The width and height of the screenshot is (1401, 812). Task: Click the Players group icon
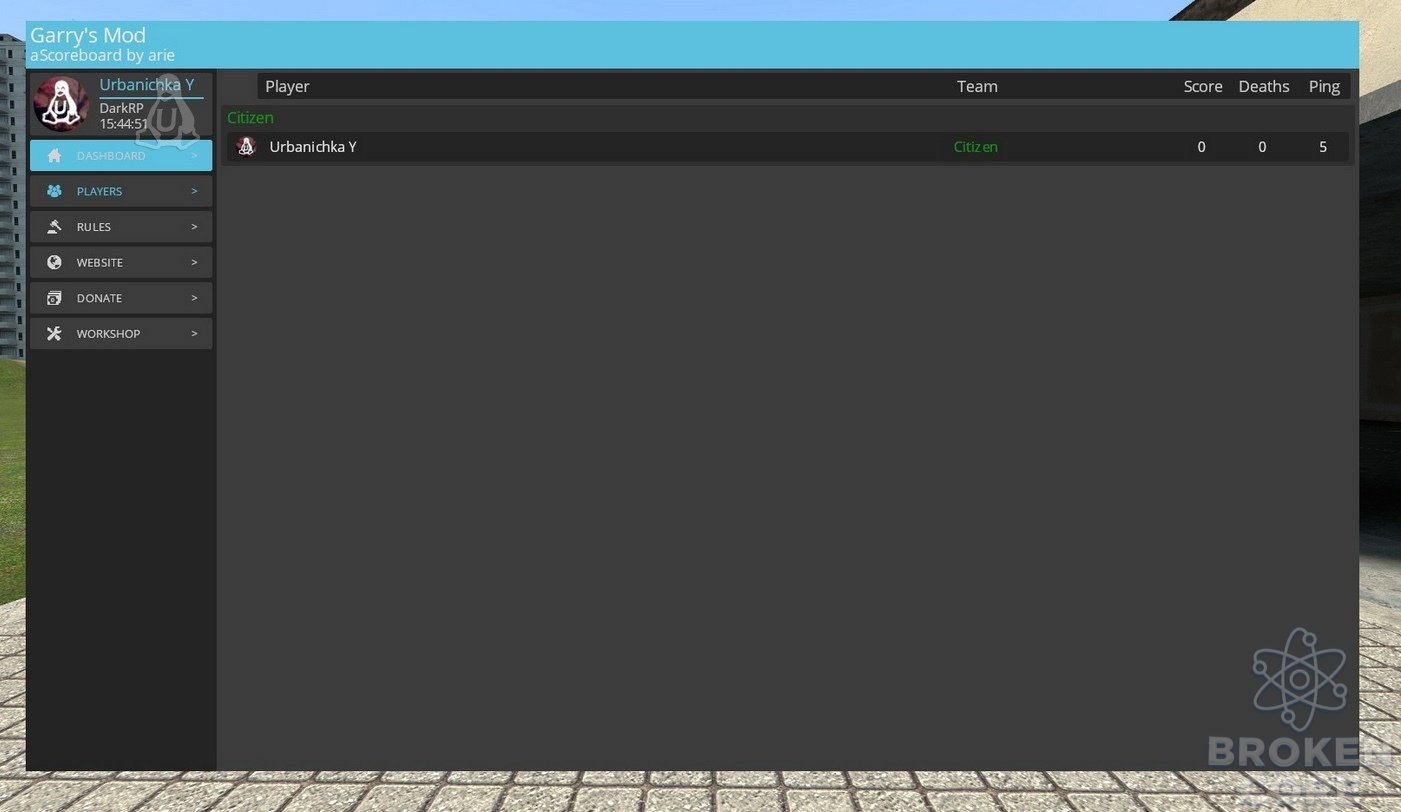click(54, 191)
